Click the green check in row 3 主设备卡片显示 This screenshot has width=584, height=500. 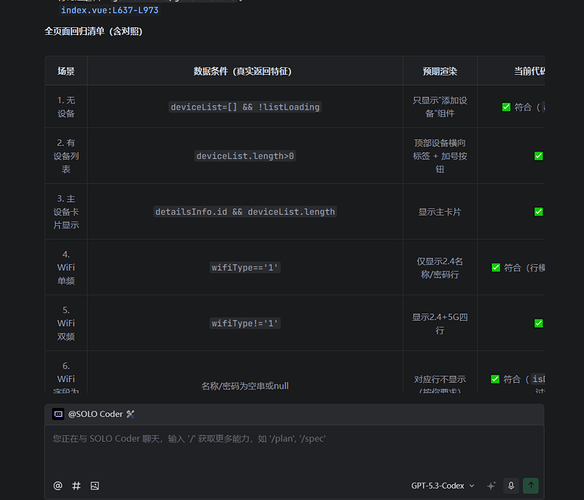point(539,212)
